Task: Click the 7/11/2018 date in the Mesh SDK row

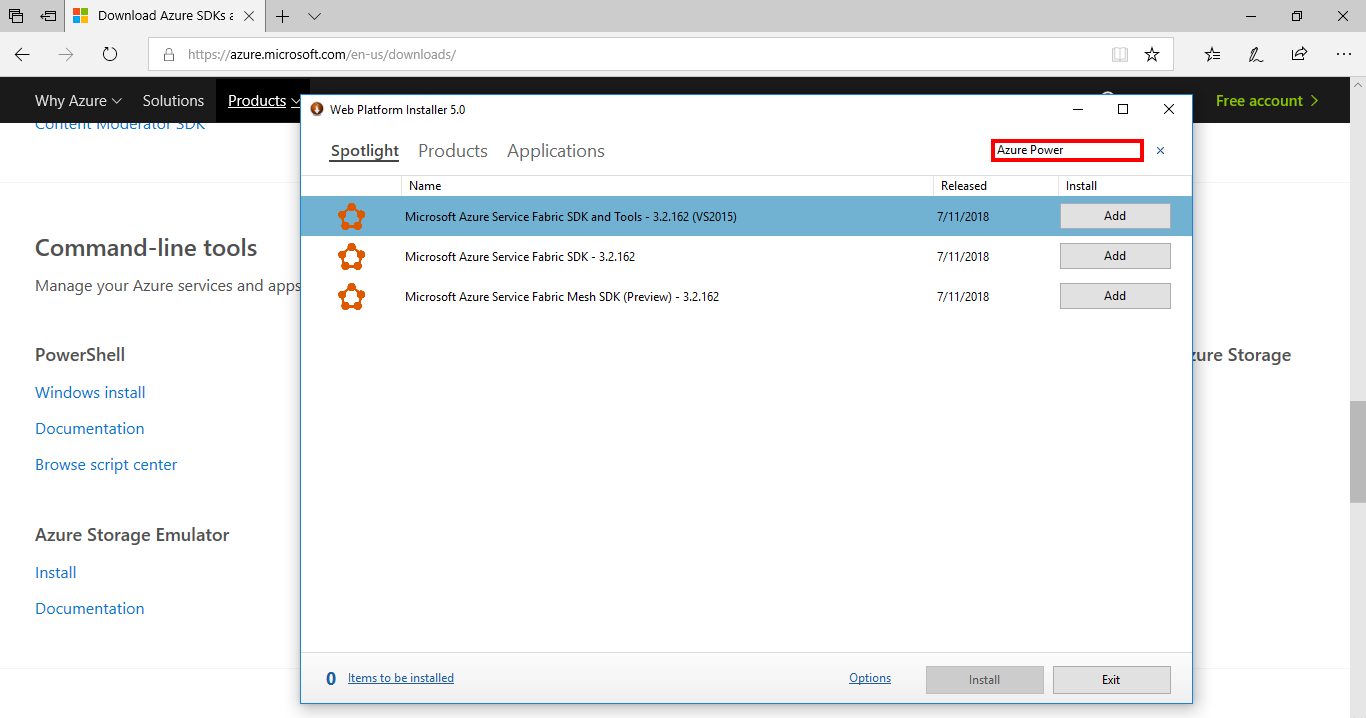Action: (963, 297)
